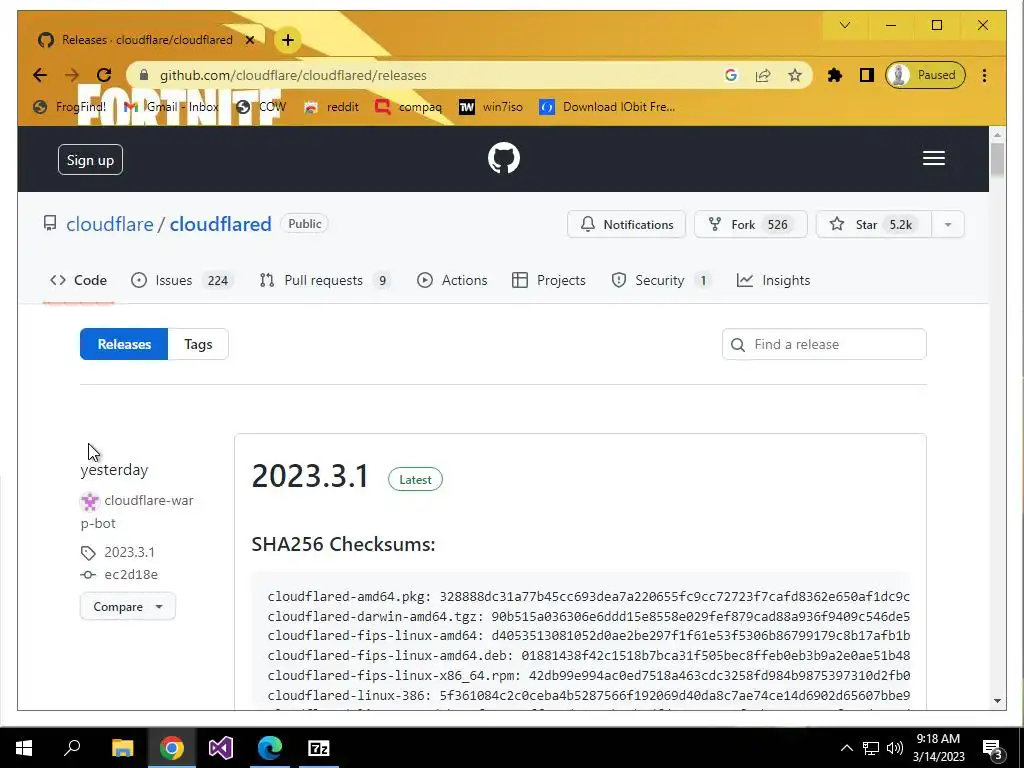Open Visual Studio from the taskbar
1024x768 pixels.
[221, 748]
